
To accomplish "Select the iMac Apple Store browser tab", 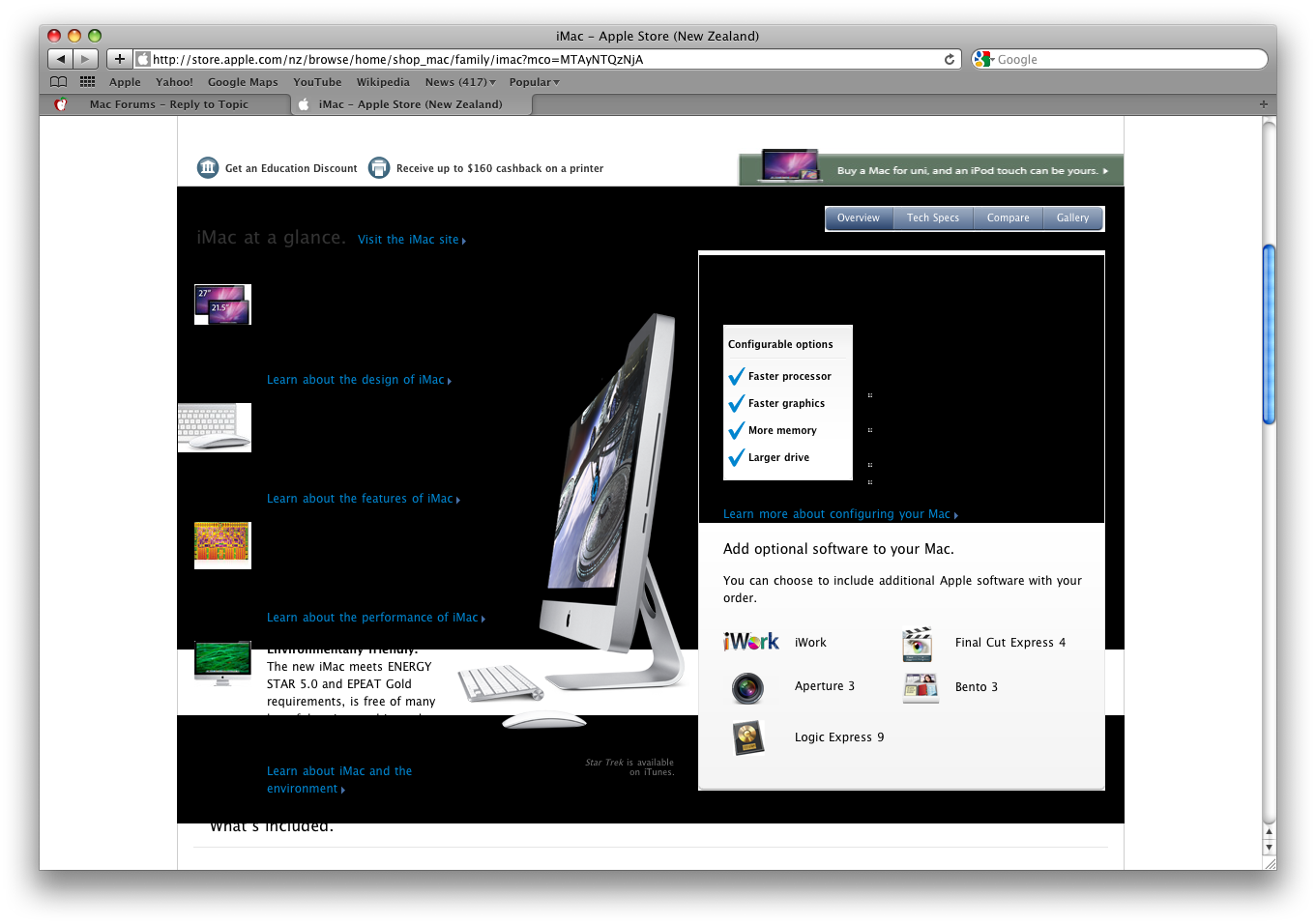I will [x=411, y=104].
